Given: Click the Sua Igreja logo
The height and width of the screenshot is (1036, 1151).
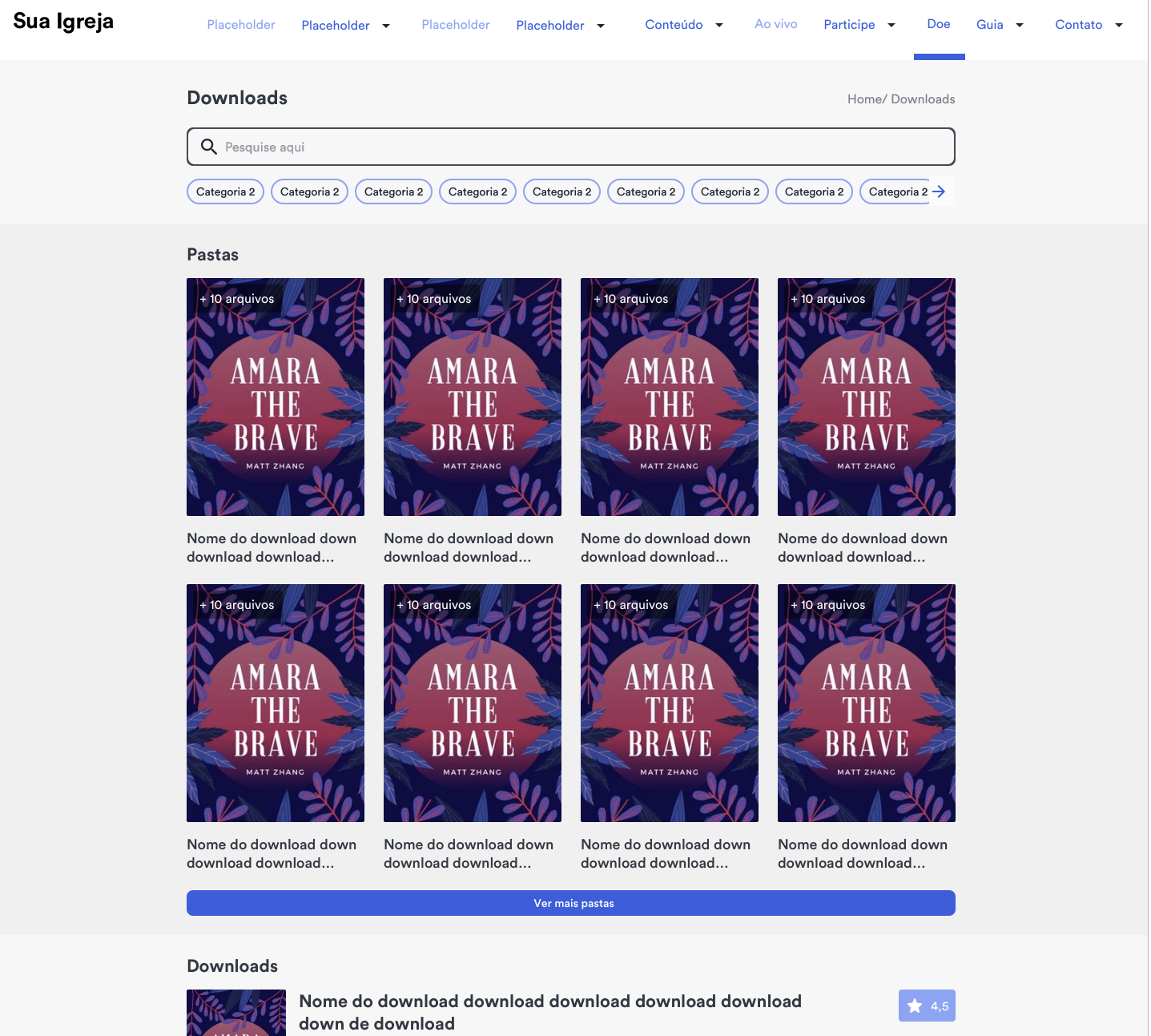Looking at the screenshot, I should click(x=63, y=22).
